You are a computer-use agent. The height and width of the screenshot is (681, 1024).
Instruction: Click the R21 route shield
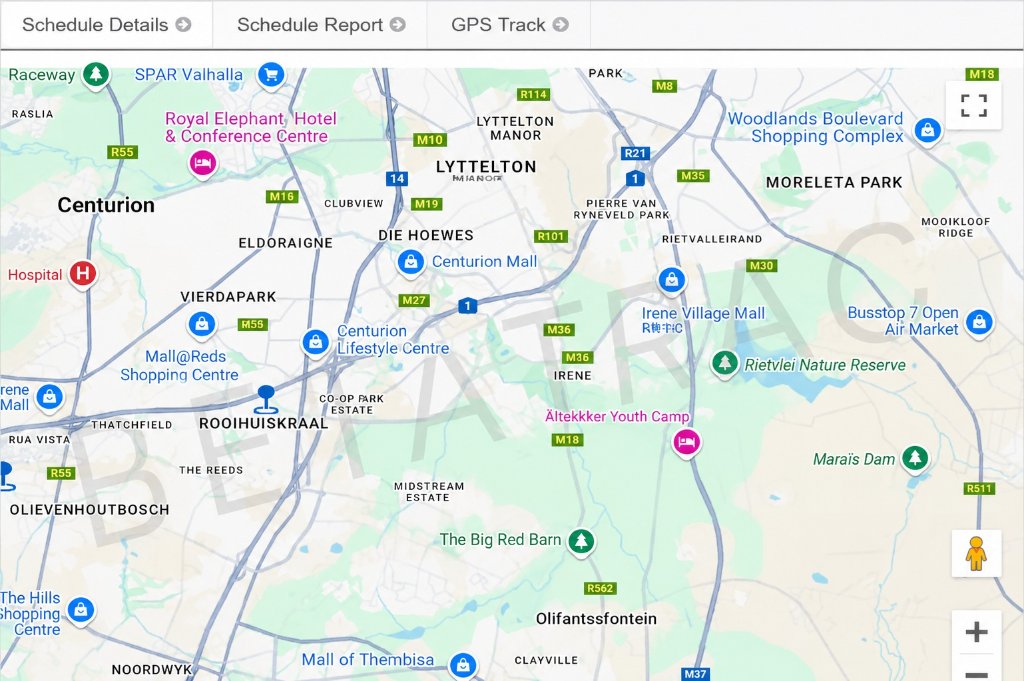click(x=635, y=153)
